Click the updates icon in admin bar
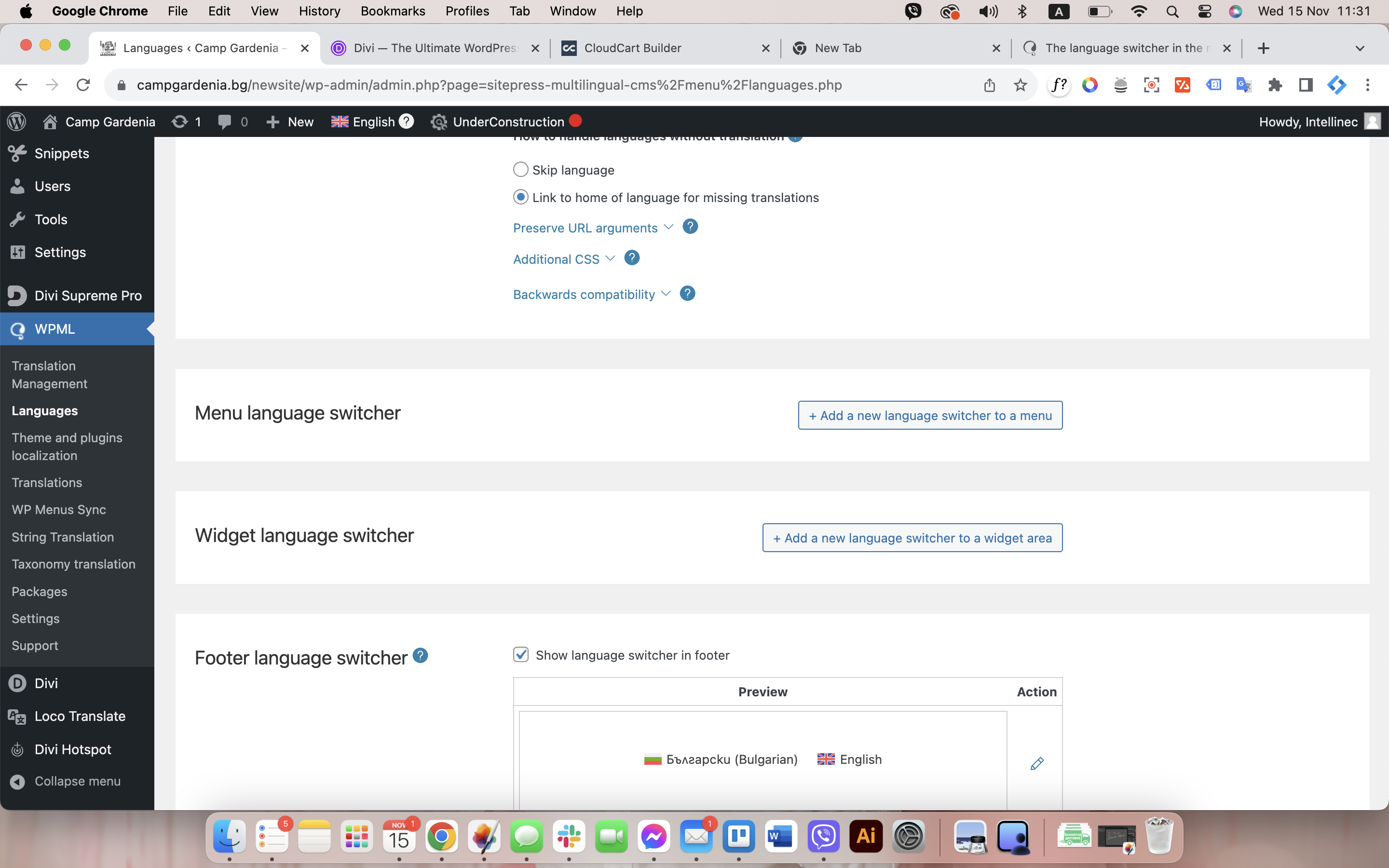 click(x=179, y=122)
